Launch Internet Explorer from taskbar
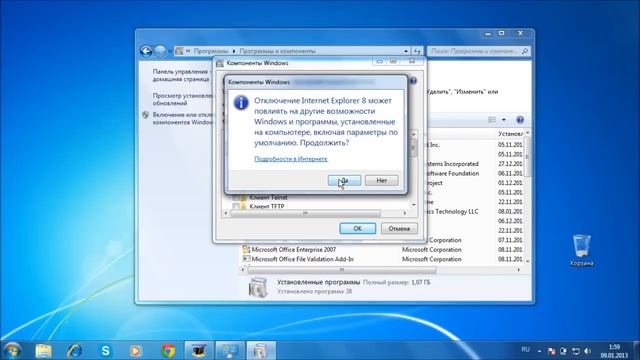The height and width of the screenshot is (360, 640). 74,351
